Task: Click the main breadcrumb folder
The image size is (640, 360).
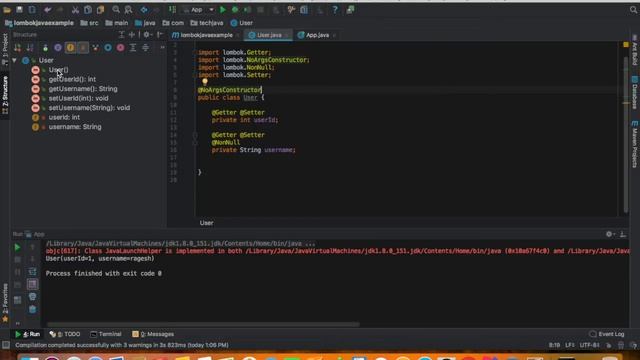Action: click(x=117, y=23)
